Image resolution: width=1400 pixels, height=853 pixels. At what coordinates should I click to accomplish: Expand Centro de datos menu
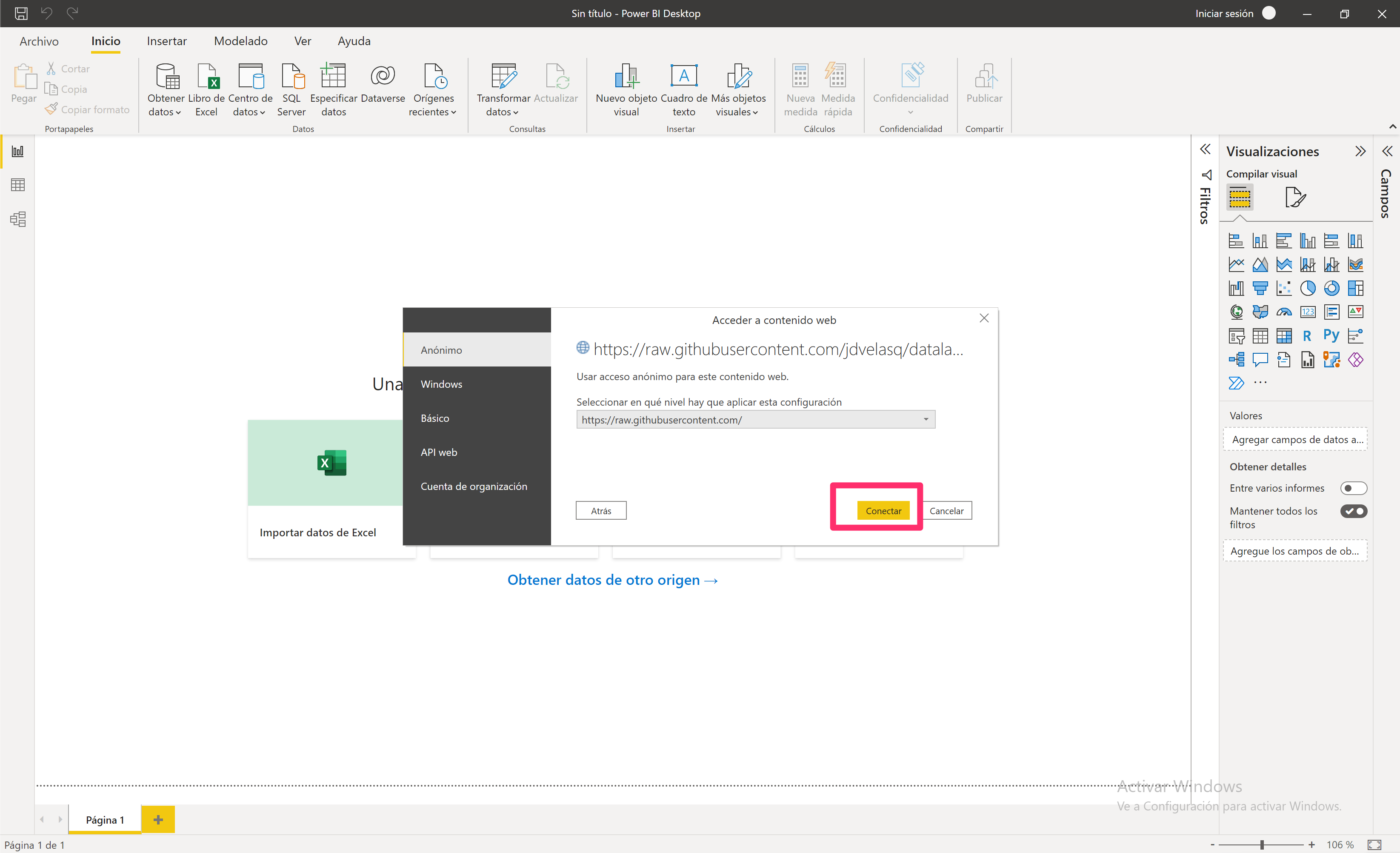pos(250,90)
